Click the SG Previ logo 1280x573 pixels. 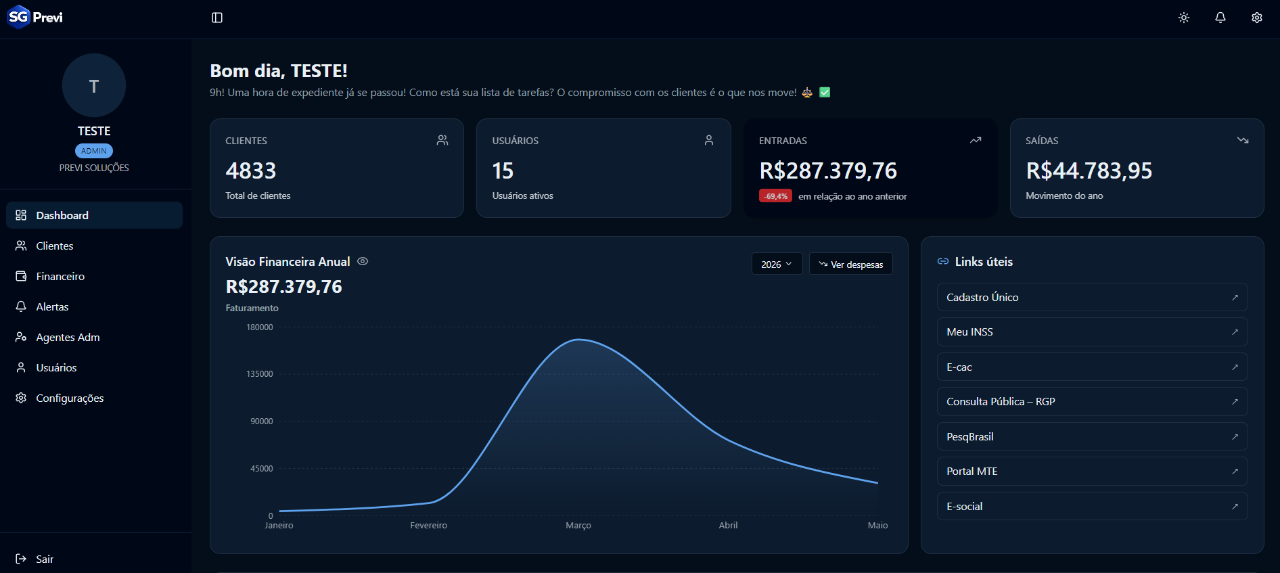[x=36, y=17]
